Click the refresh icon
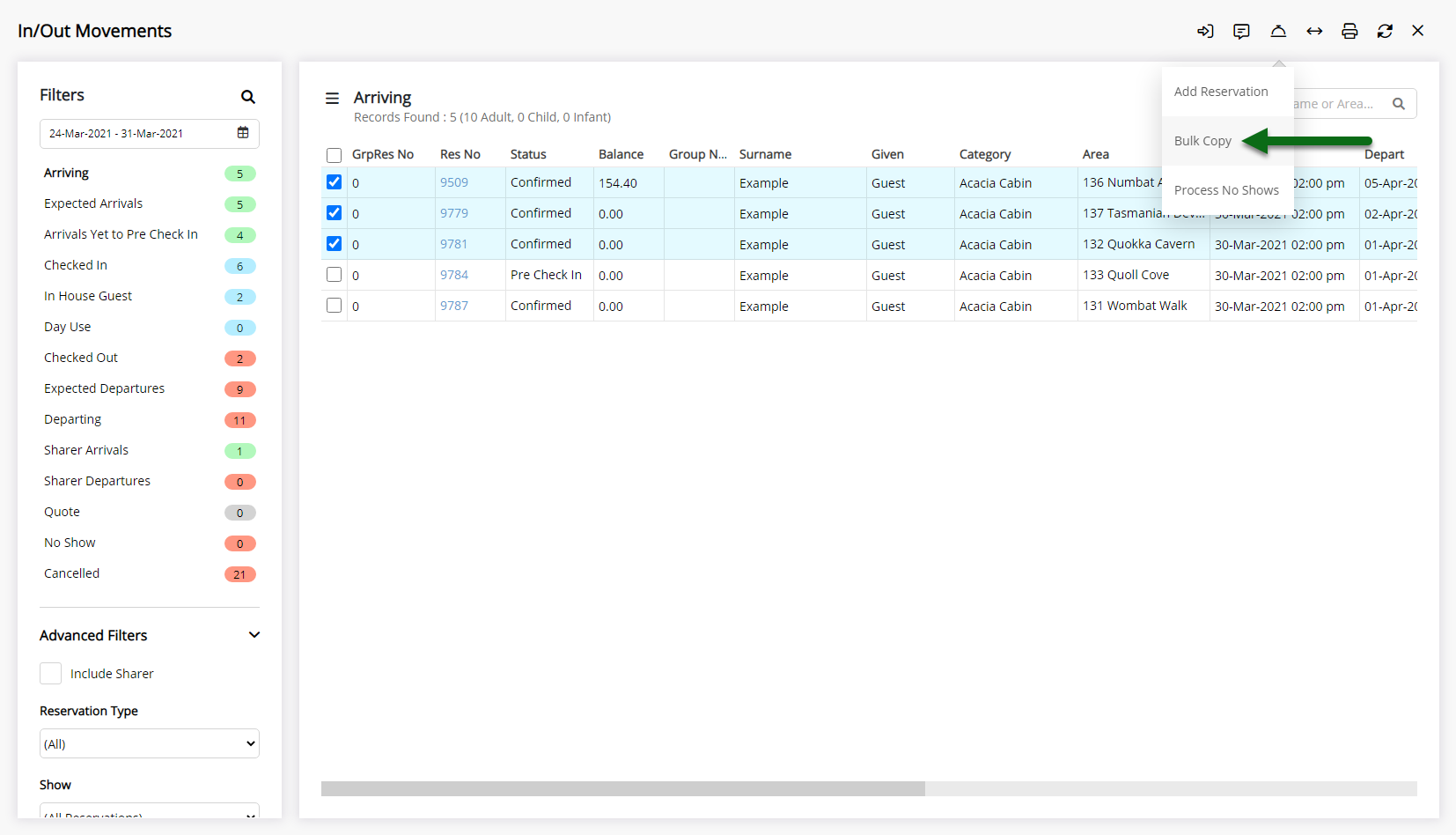Viewport: 1456px width, 835px height. tap(1385, 31)
